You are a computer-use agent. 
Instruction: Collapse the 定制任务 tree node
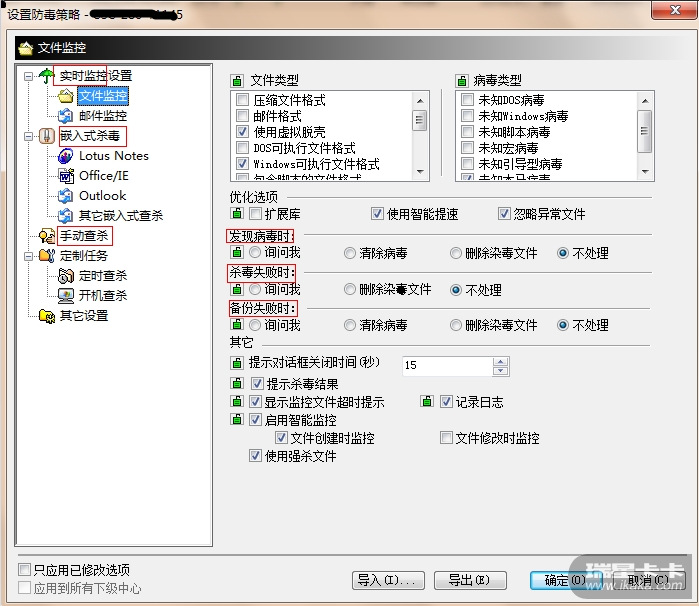pos(29,256)
